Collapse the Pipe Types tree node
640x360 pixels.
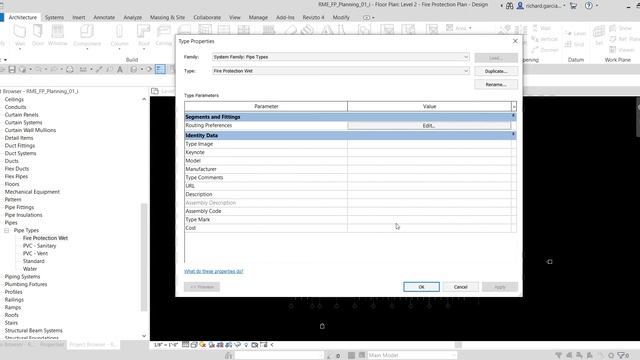tap(7, 231)
